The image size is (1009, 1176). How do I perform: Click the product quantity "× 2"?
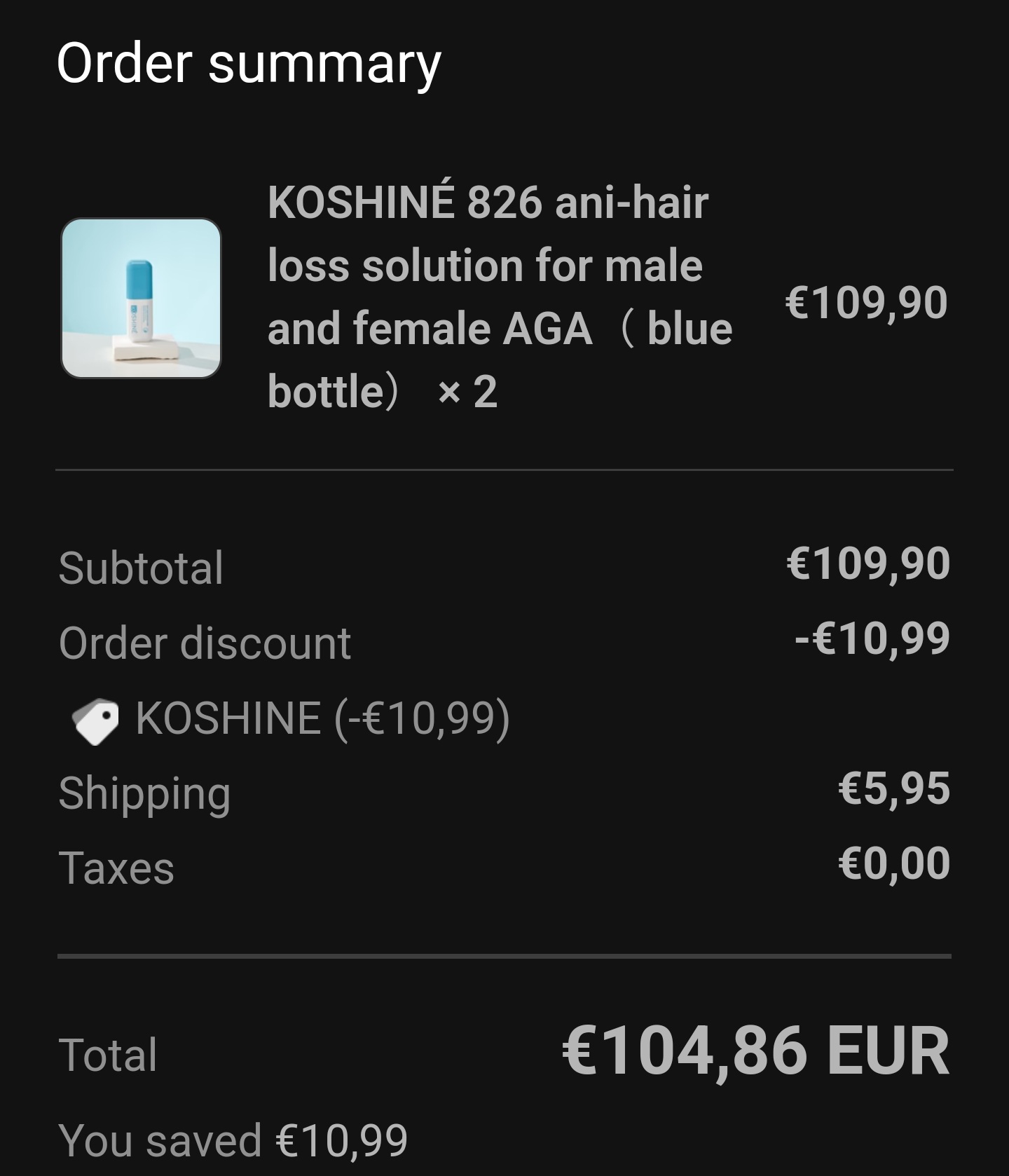click(x=467, y=392)
